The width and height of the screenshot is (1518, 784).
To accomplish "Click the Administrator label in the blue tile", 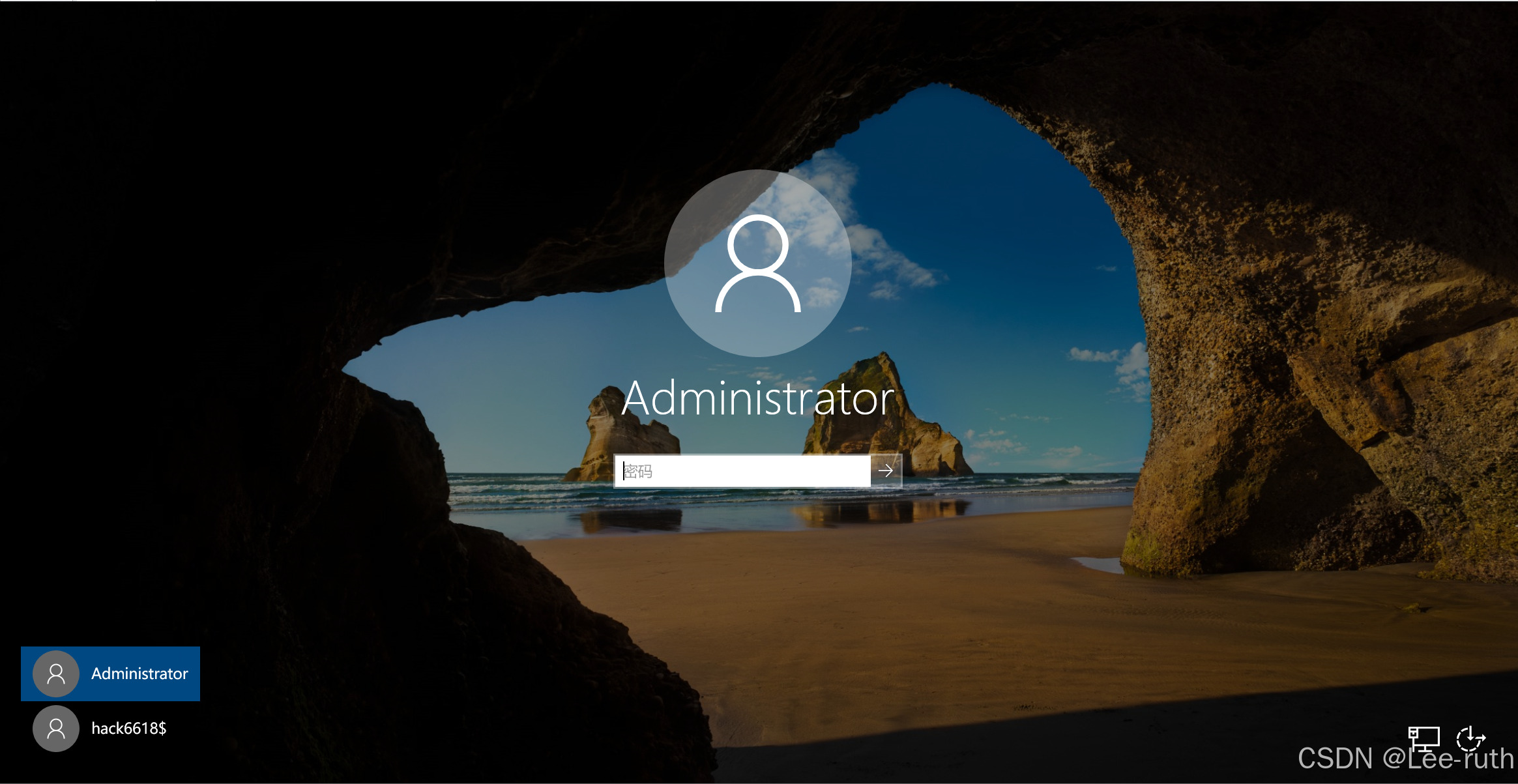I will pos(139,674).
